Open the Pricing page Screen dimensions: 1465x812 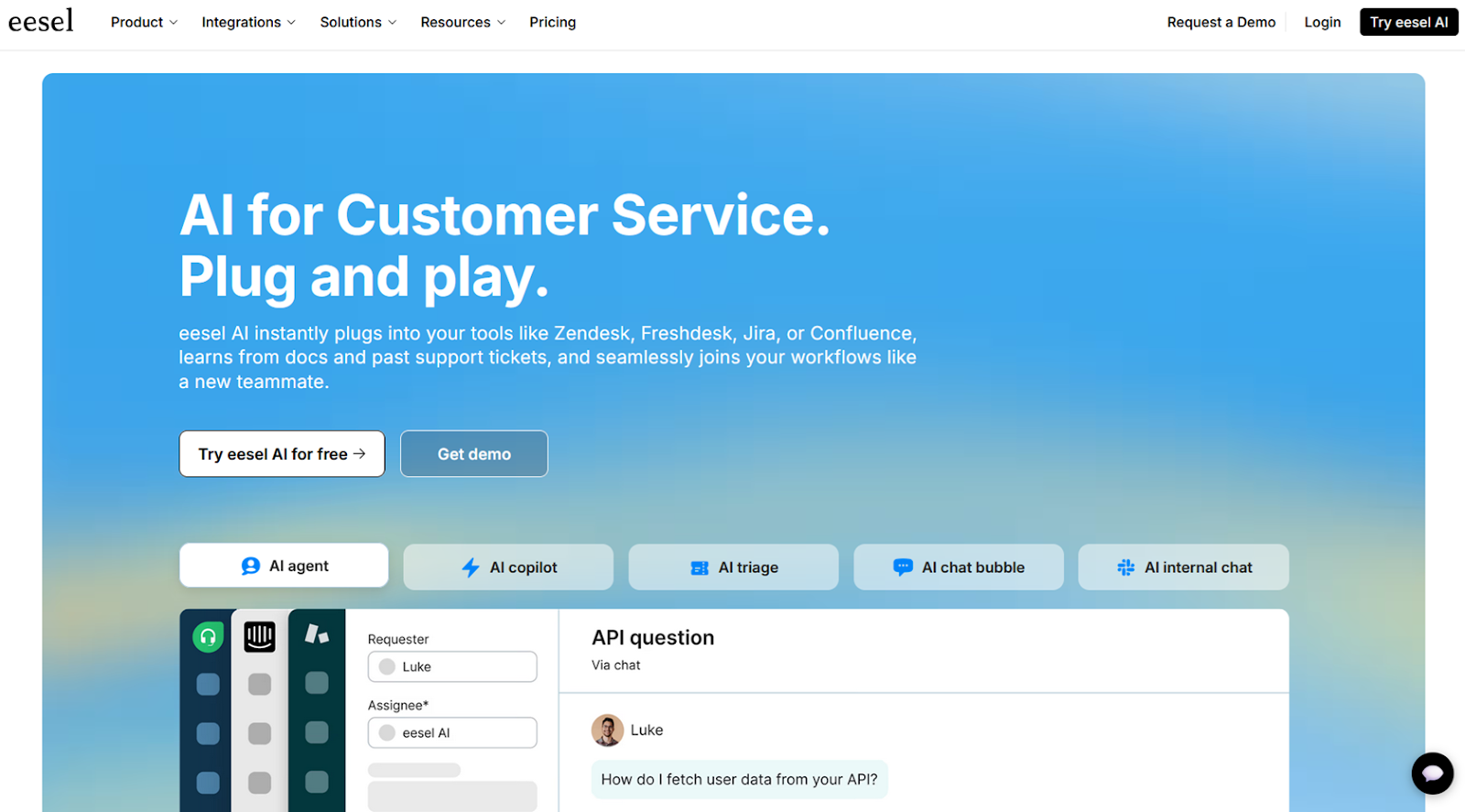[x=552, y=22]
